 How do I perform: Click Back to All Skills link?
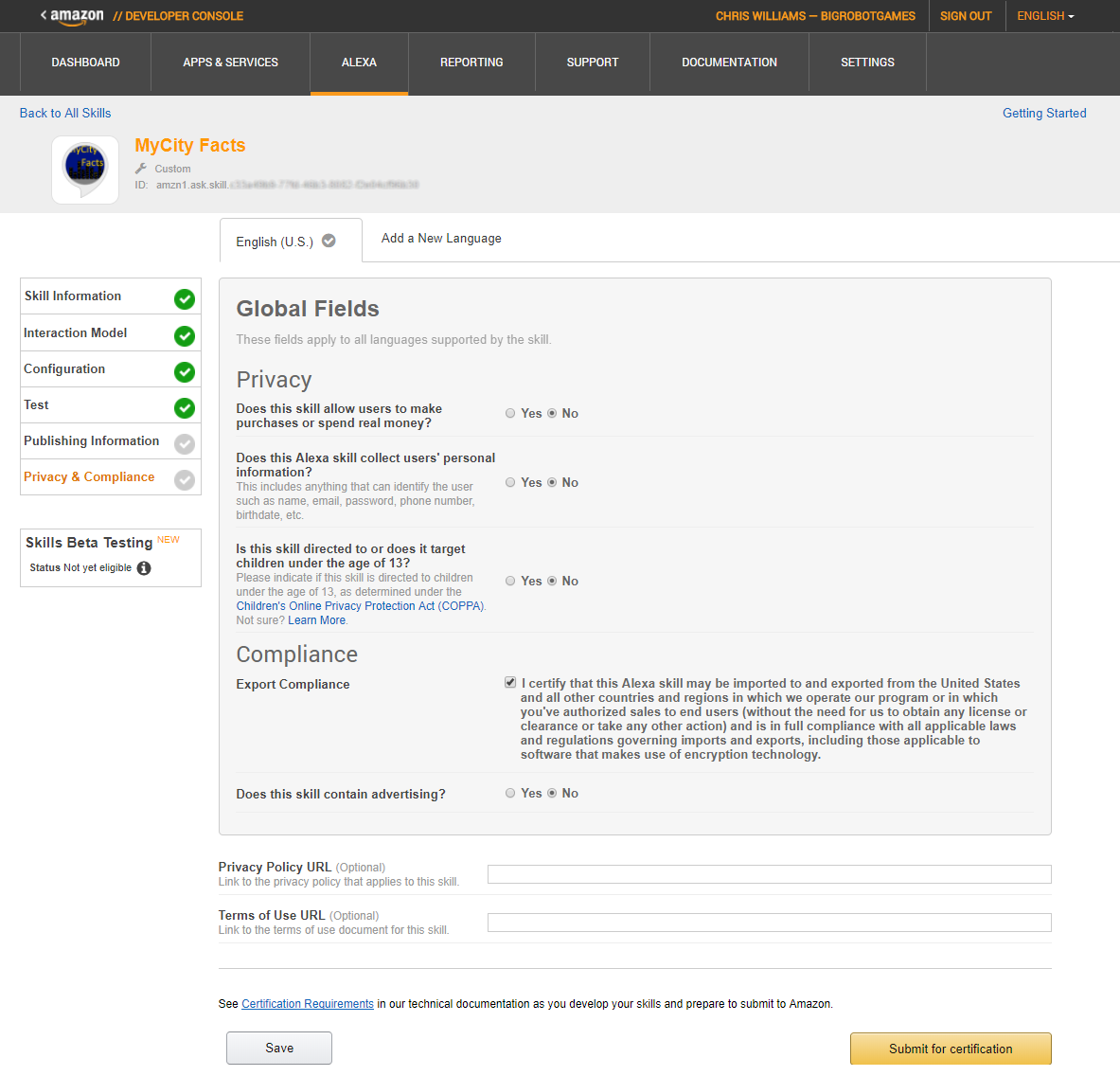click(65, 113)
